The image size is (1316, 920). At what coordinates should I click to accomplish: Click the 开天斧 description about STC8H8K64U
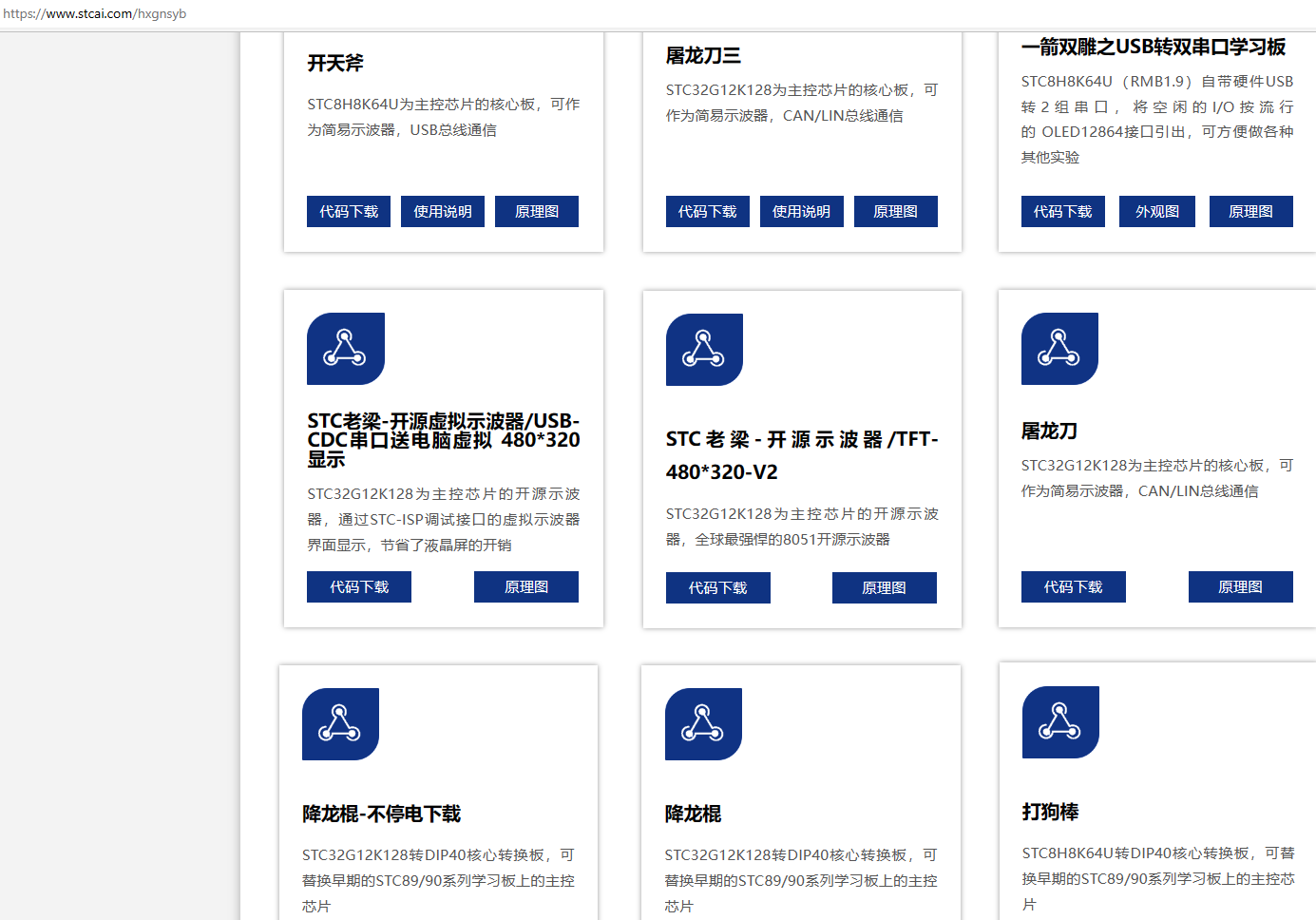tap(443, 117)
